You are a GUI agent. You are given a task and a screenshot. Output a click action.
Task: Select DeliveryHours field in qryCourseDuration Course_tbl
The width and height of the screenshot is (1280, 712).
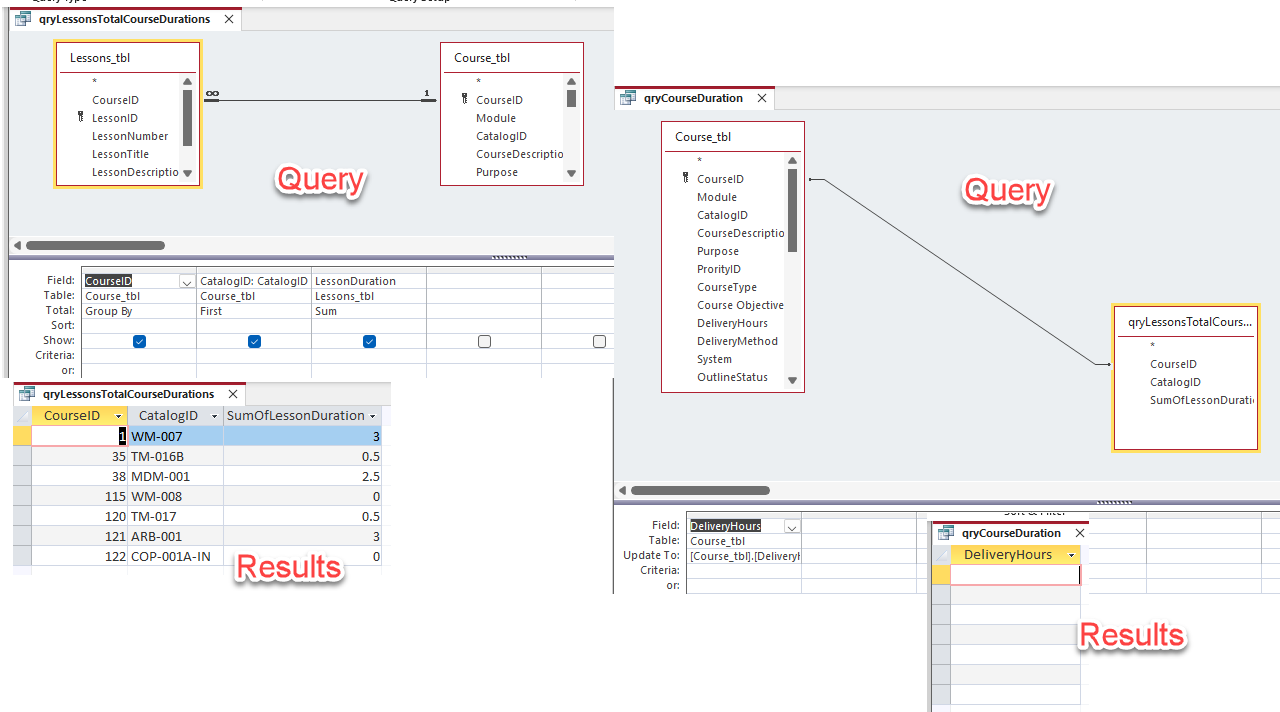click(732, 323)
